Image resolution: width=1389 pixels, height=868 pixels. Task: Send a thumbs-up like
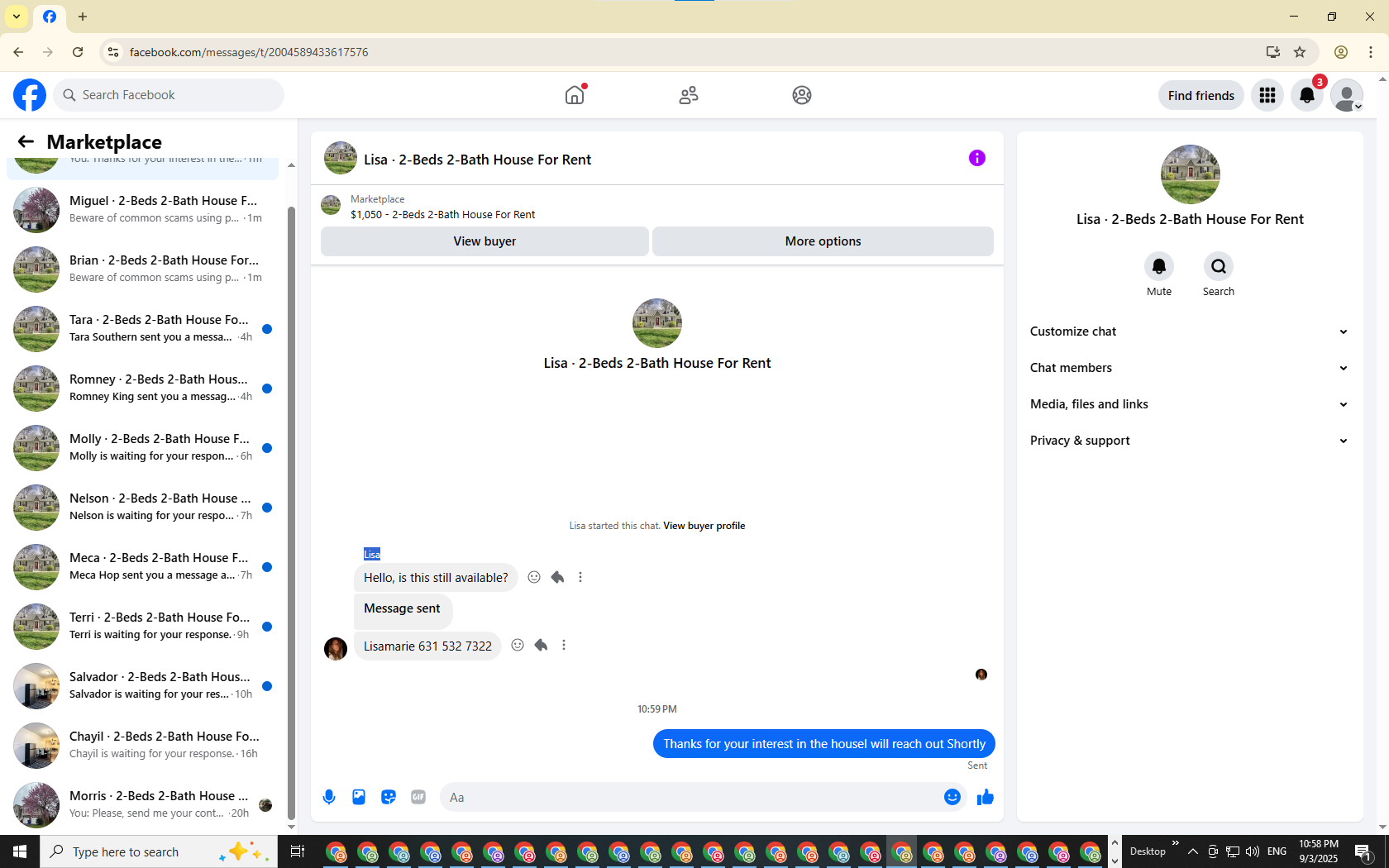(986, 797)
